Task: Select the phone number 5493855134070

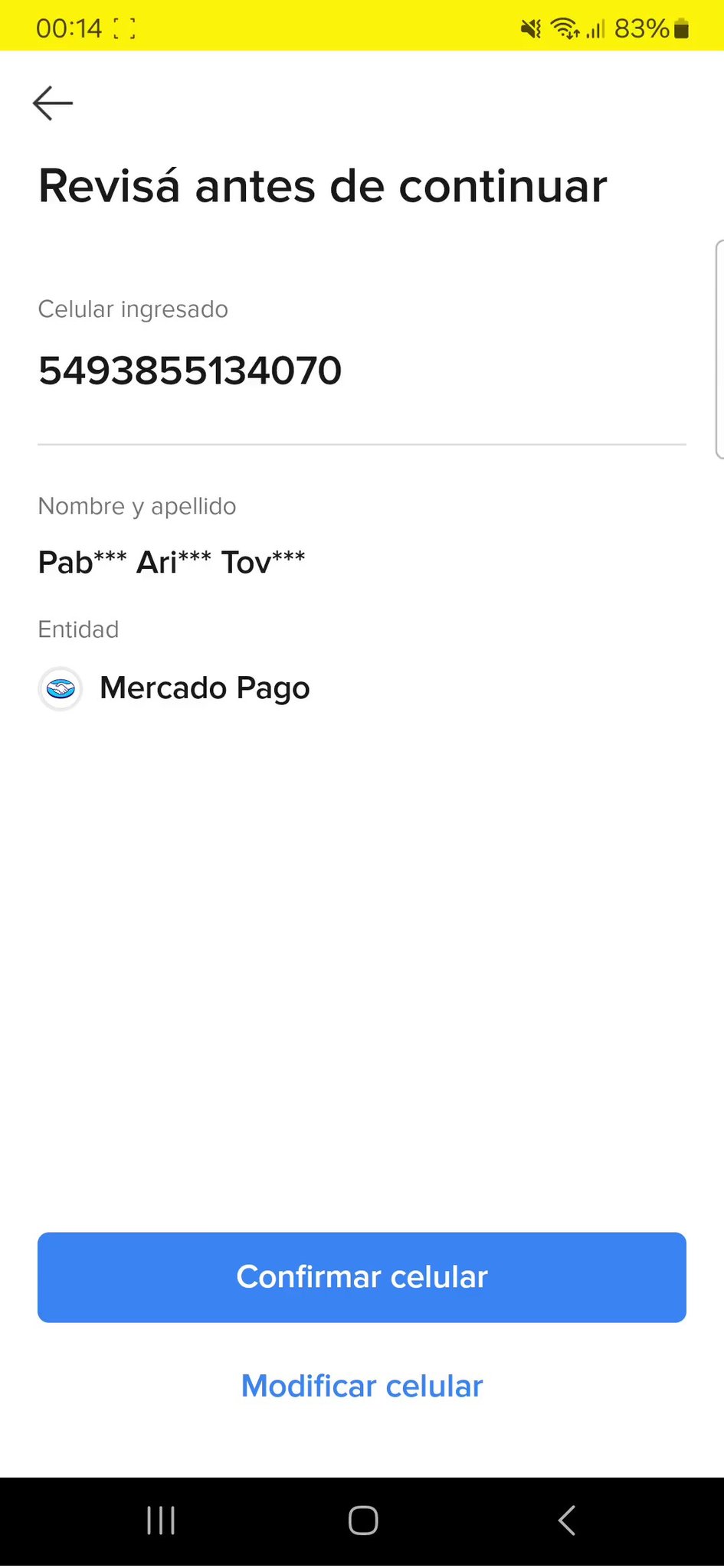Action: click(190, 371)
